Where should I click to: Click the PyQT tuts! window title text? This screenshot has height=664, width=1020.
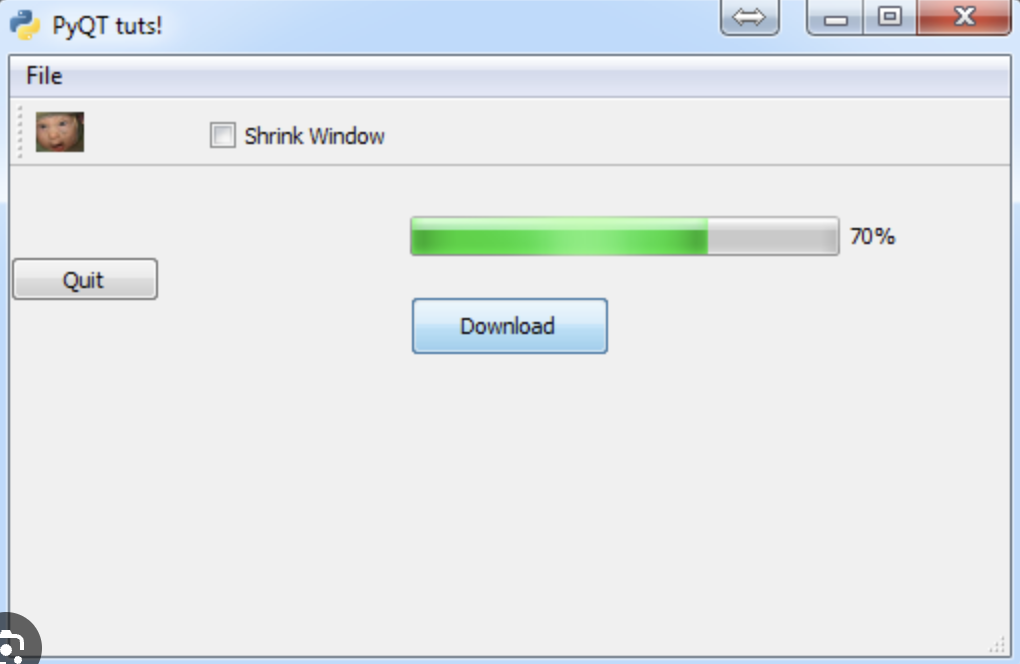[x=107, y=26]
